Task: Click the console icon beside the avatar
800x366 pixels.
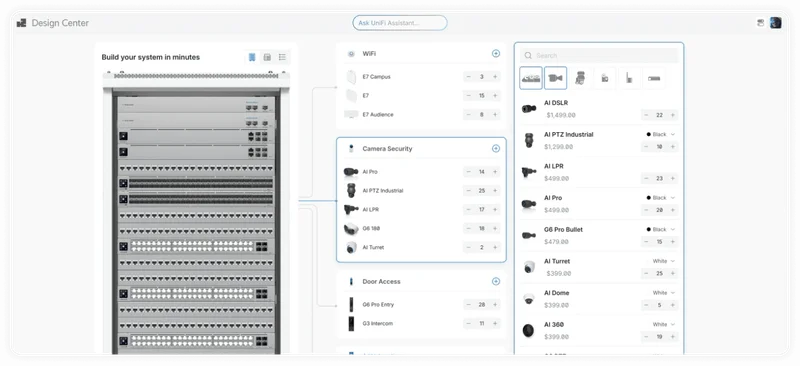Action: [x=760, y=23]
